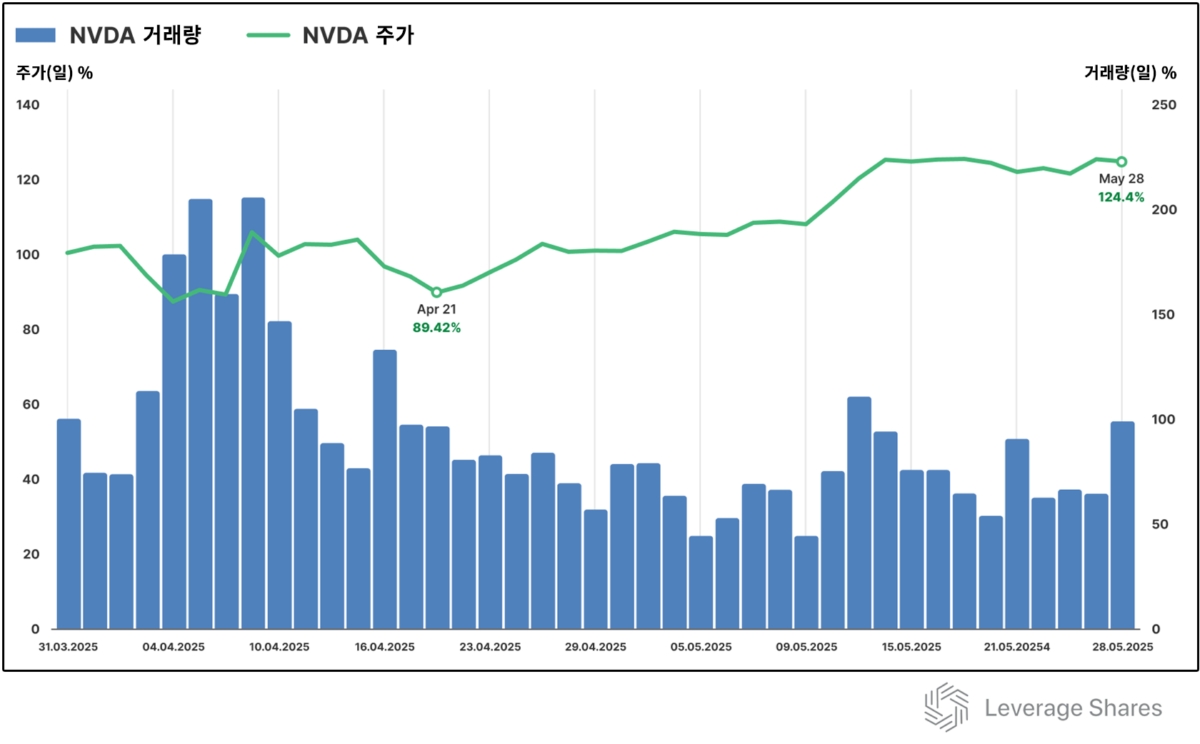Click the green NVDA 주가 legend line
The height and width of the screenshot is (744, 1200).
267,35
